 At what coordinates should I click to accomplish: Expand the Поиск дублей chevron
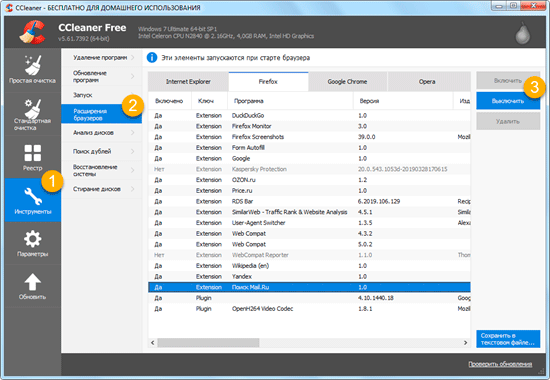[x=133, y=151]
